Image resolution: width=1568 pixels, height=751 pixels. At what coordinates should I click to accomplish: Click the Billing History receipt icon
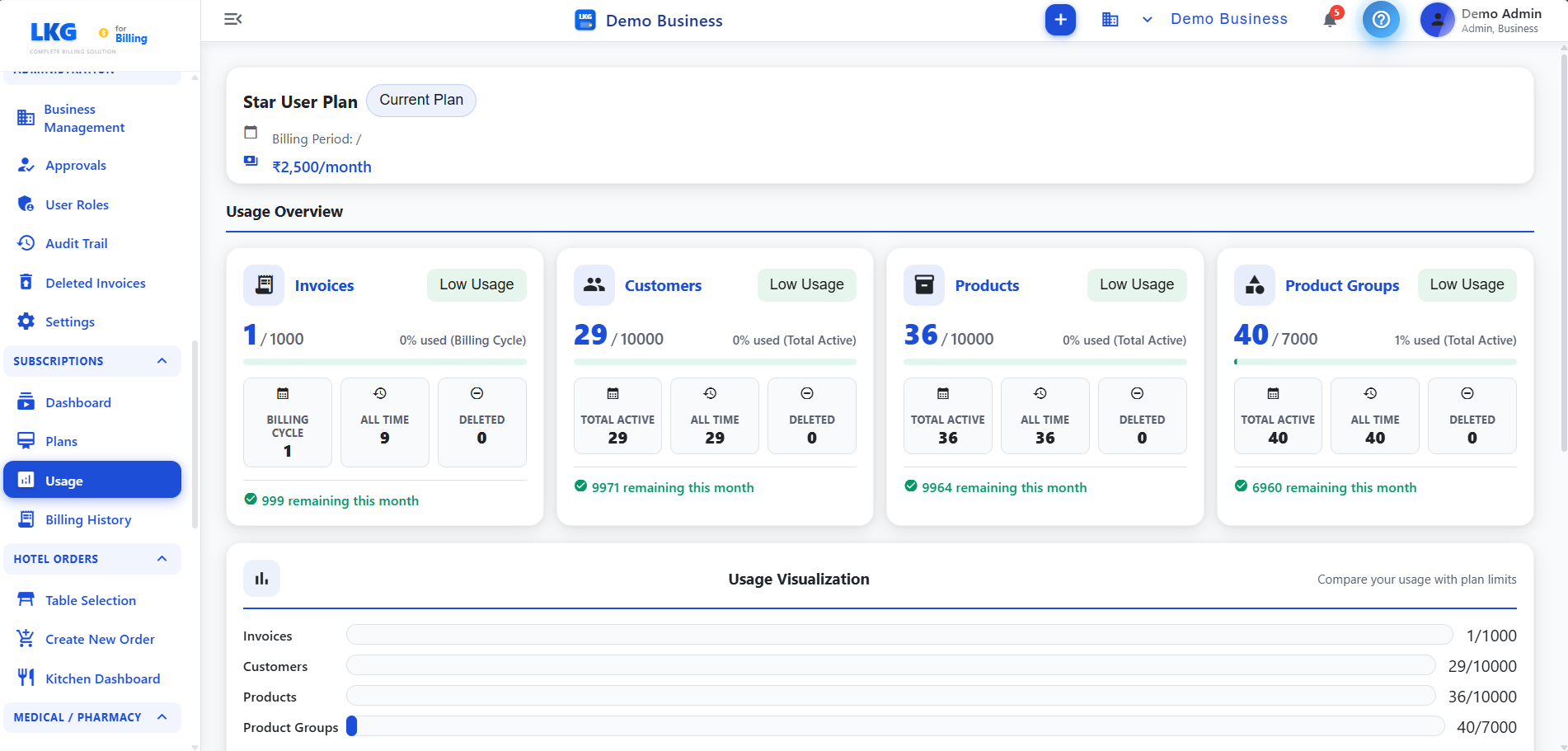26,519
